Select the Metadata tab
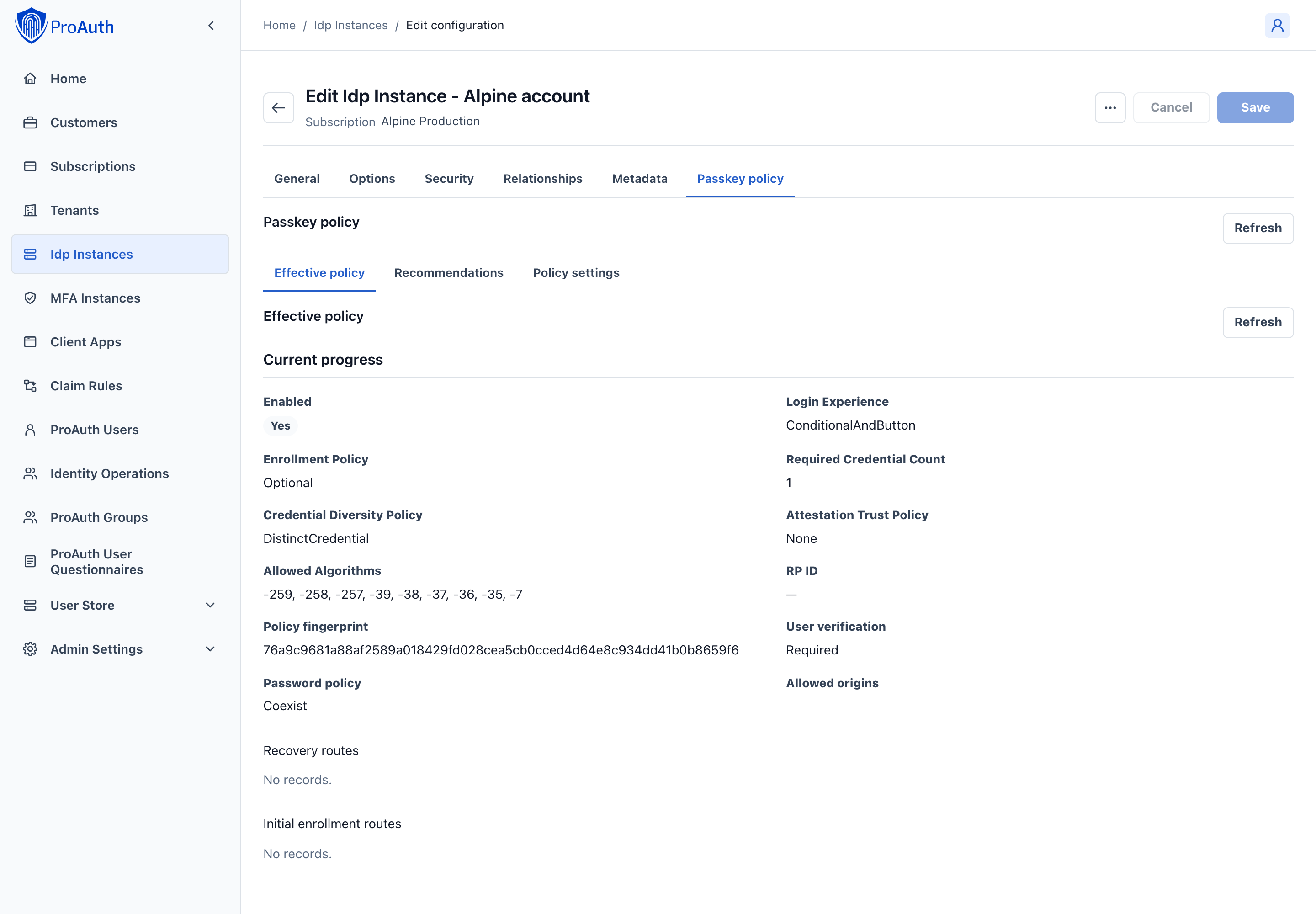This screenshot has height=914, width=1316. (640, 179)
